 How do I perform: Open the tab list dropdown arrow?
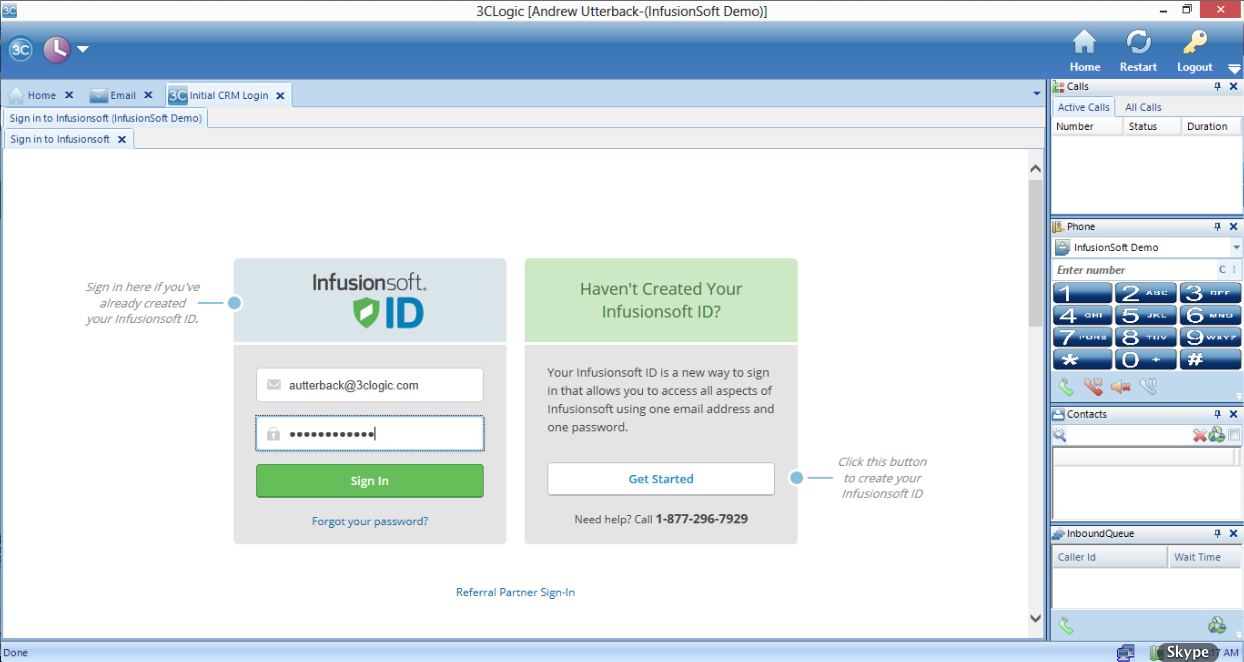(1037, 94)
